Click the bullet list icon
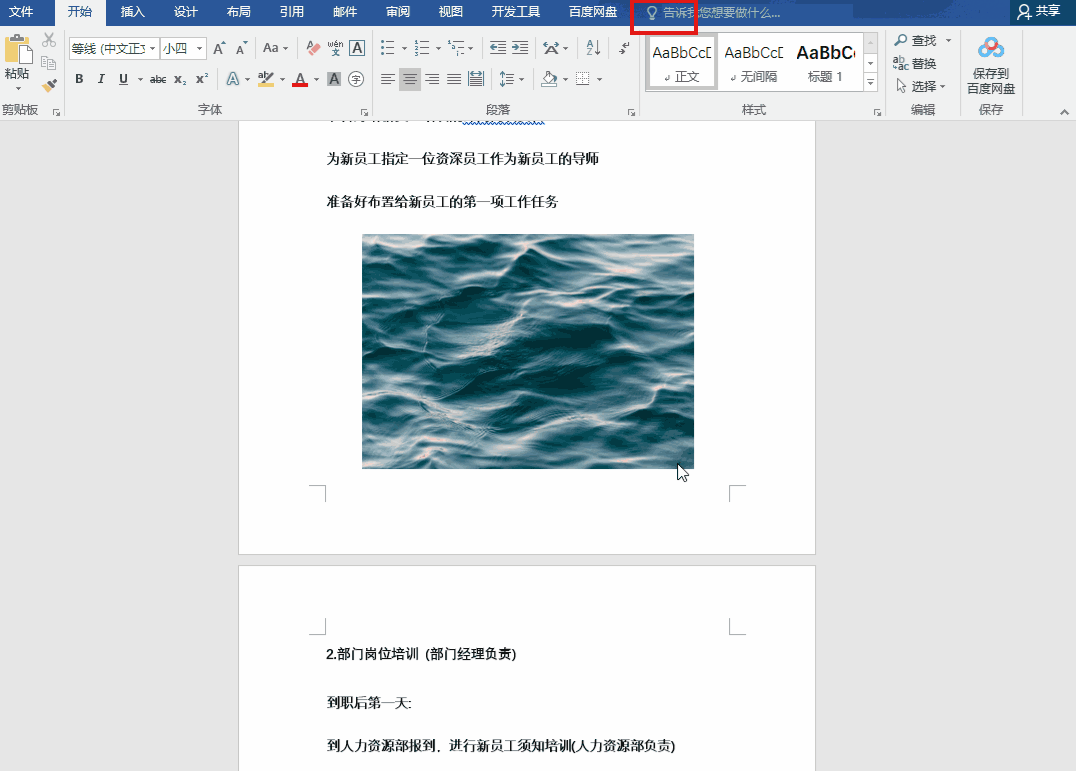1076x771 pixels. pyautogui.click(x=388, y=47)
